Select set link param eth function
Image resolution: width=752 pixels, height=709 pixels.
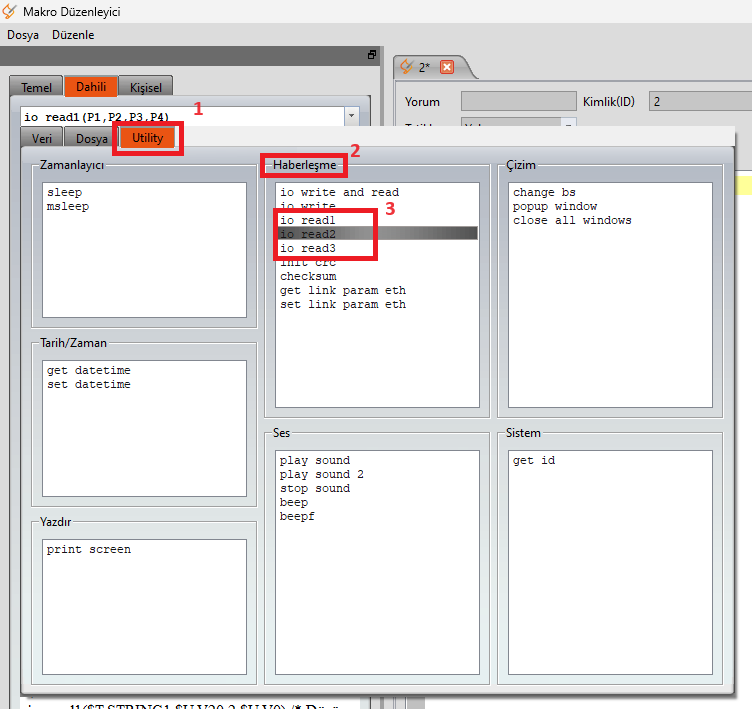343,304
